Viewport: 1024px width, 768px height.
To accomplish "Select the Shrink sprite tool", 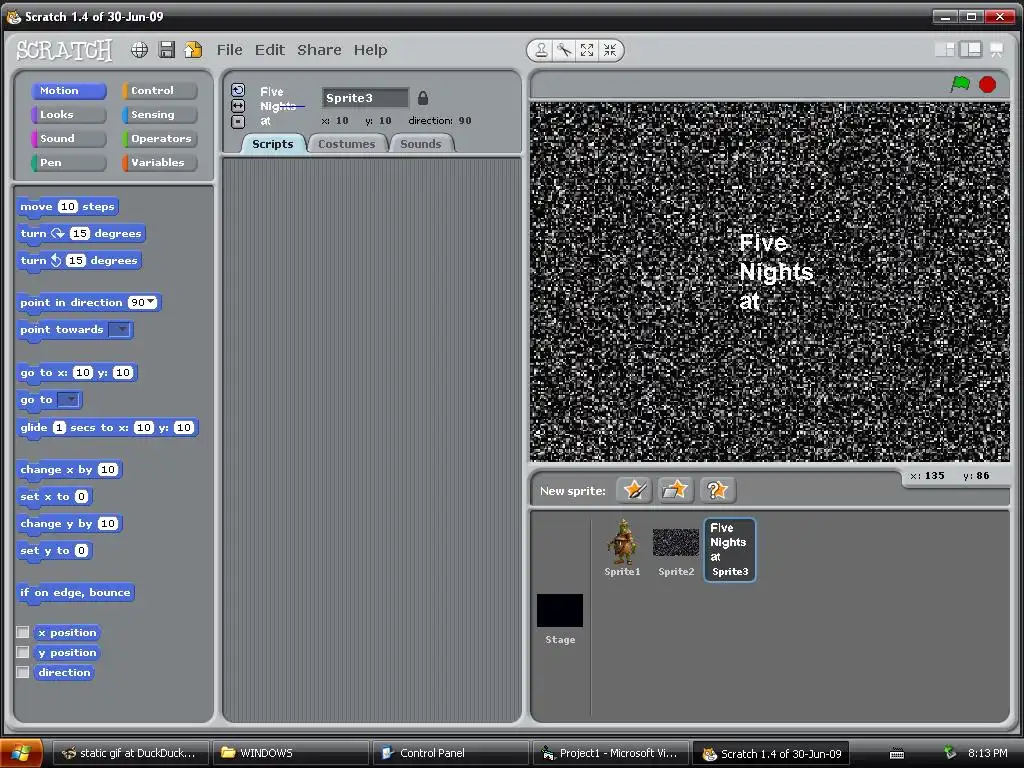I will point(610,50).
